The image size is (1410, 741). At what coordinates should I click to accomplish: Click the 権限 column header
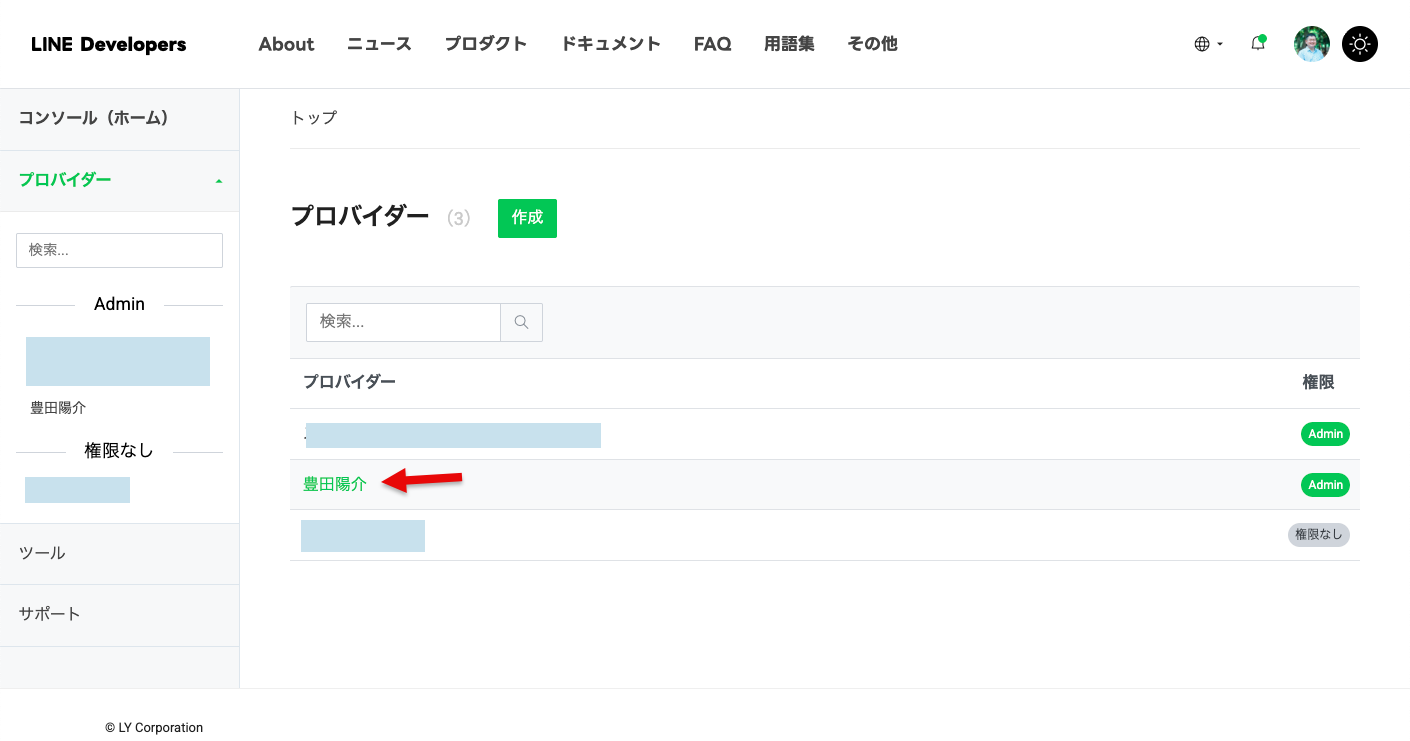[x=1318, y=382]
